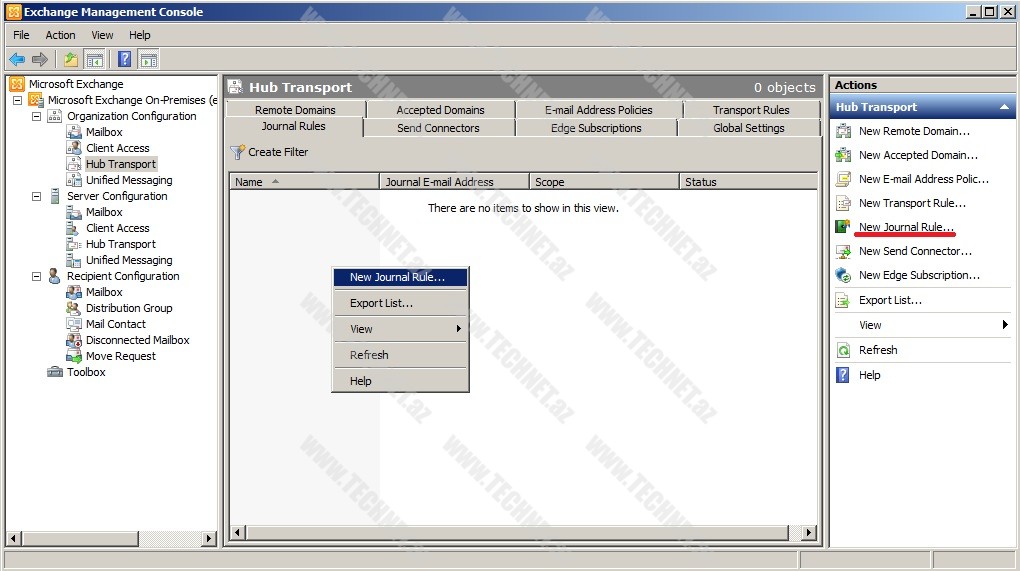Click the New Transport Rule icon
Image resolution: width=1020 pixels, height=571 pixels.
[x=843, y=203]
